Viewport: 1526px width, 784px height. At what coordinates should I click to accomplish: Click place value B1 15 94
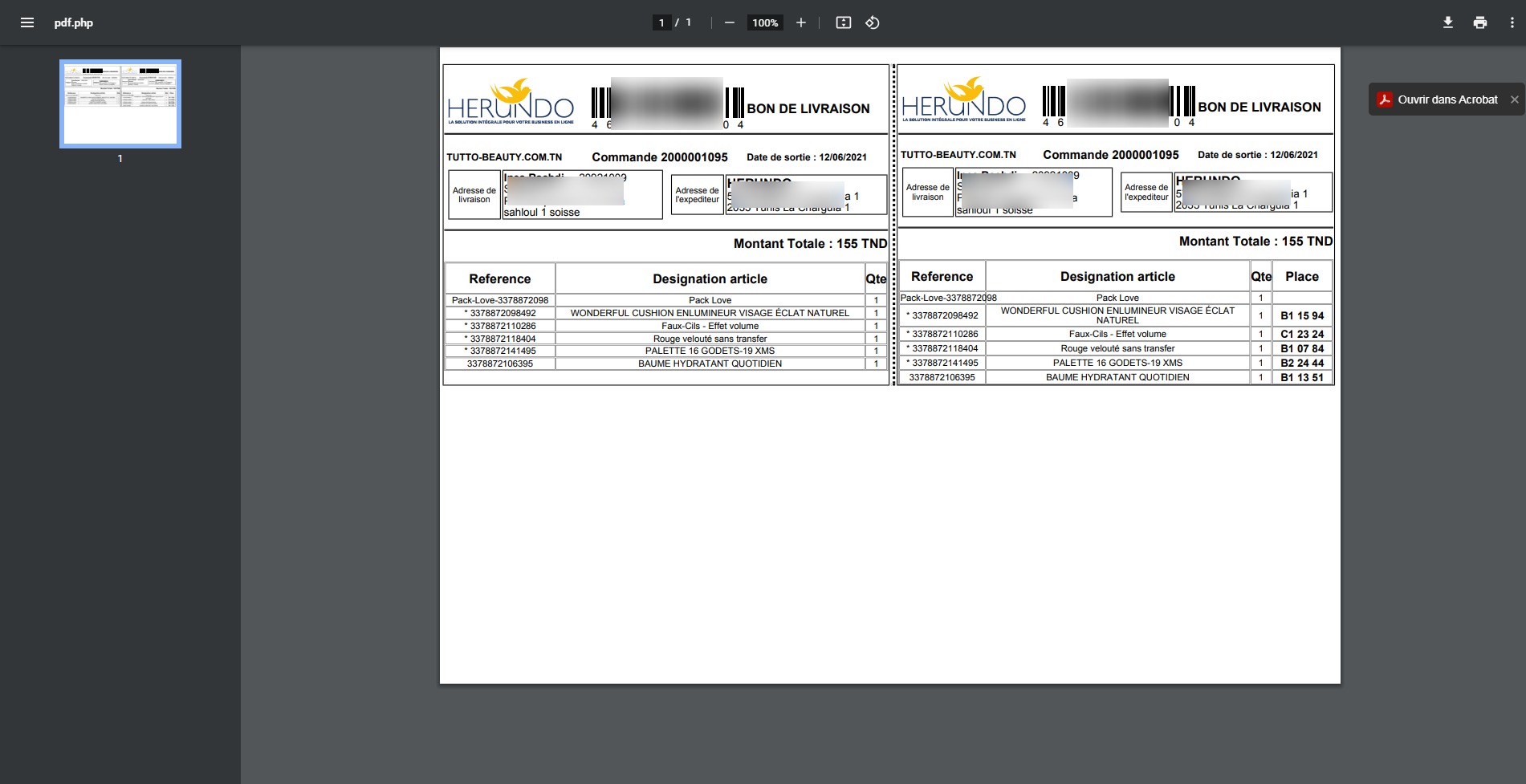[x=1302, y=316]
